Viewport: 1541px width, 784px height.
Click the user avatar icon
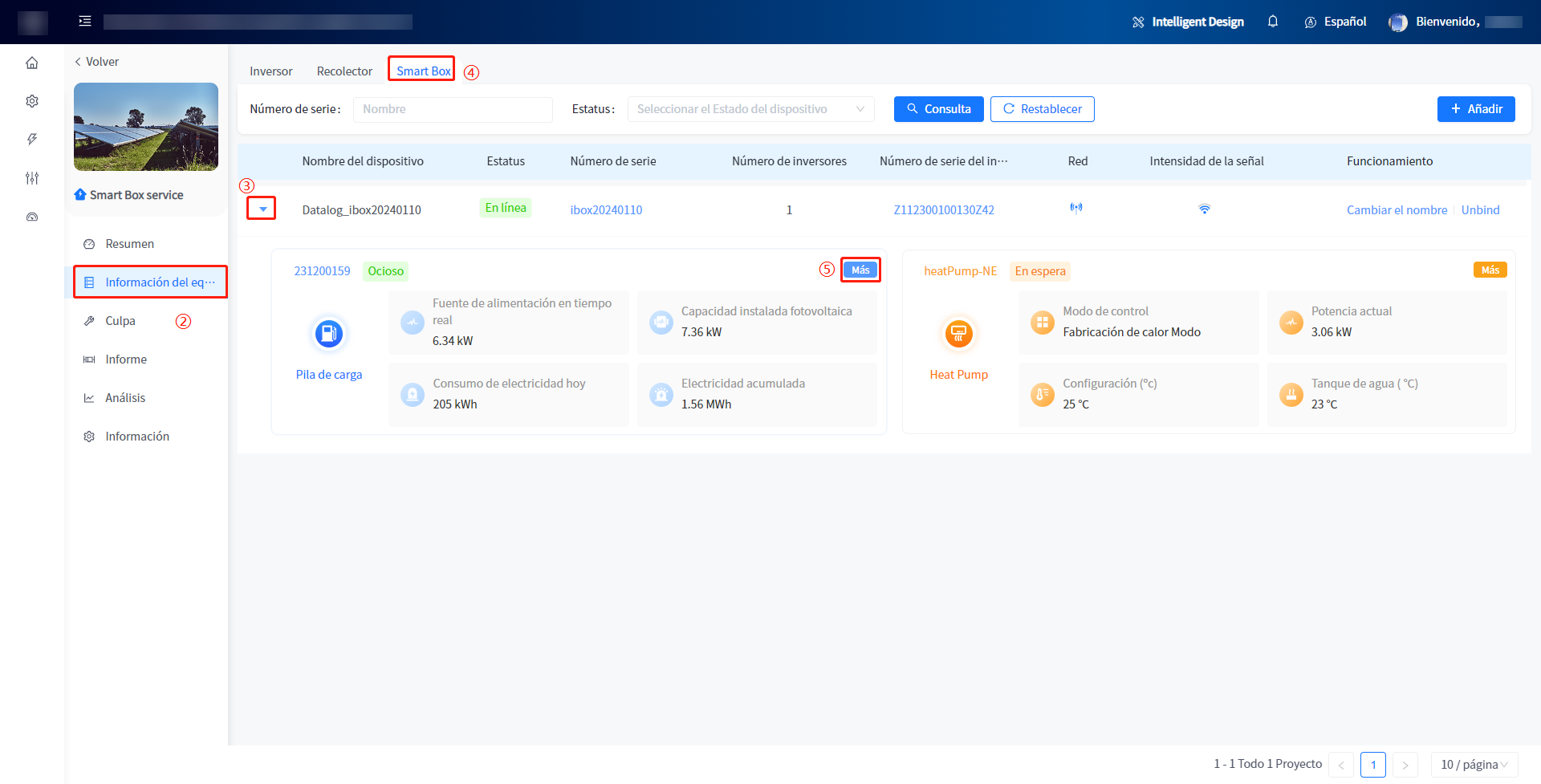click(x=1398, y=22)
